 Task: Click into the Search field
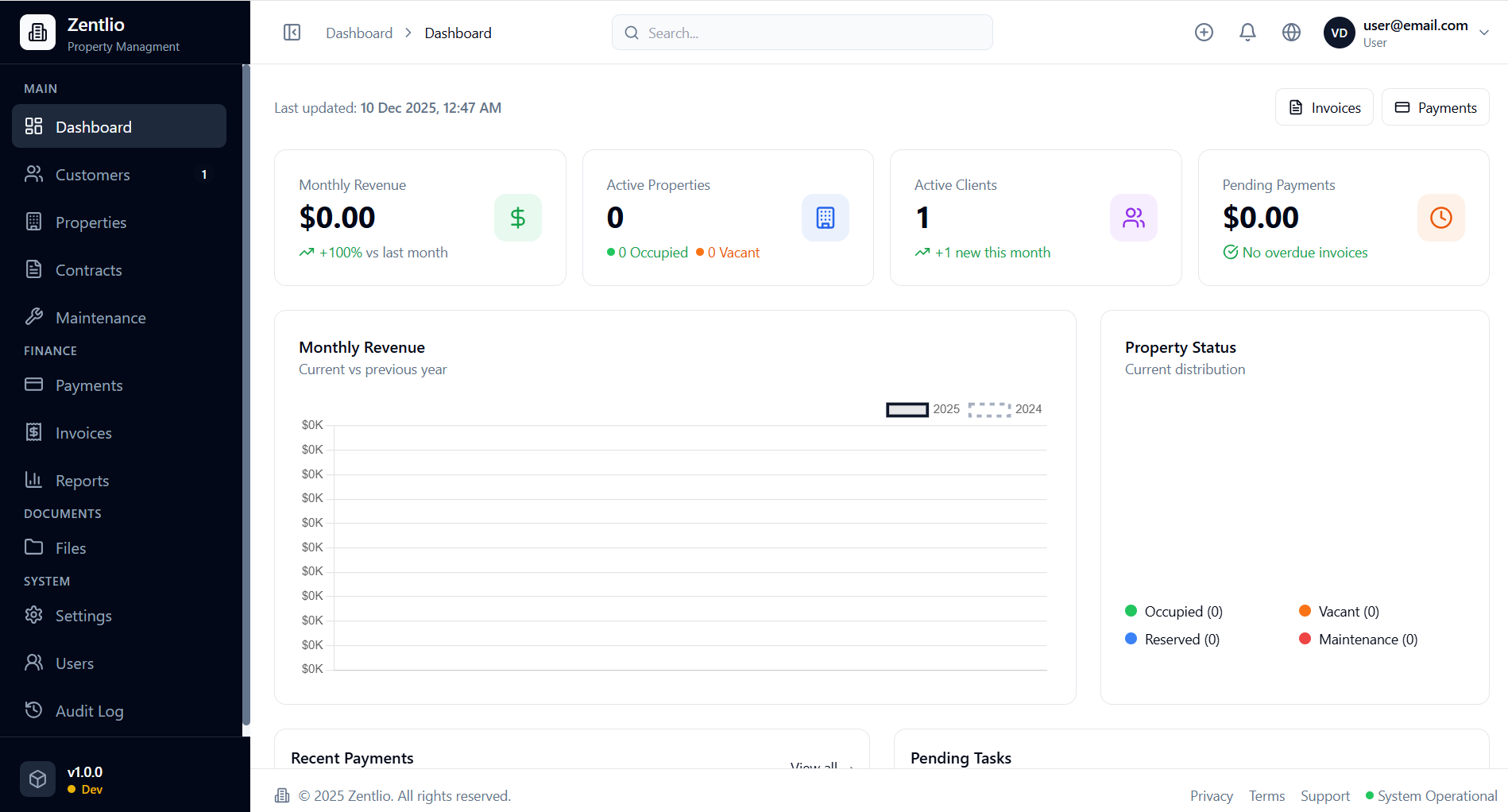(802, 33)
